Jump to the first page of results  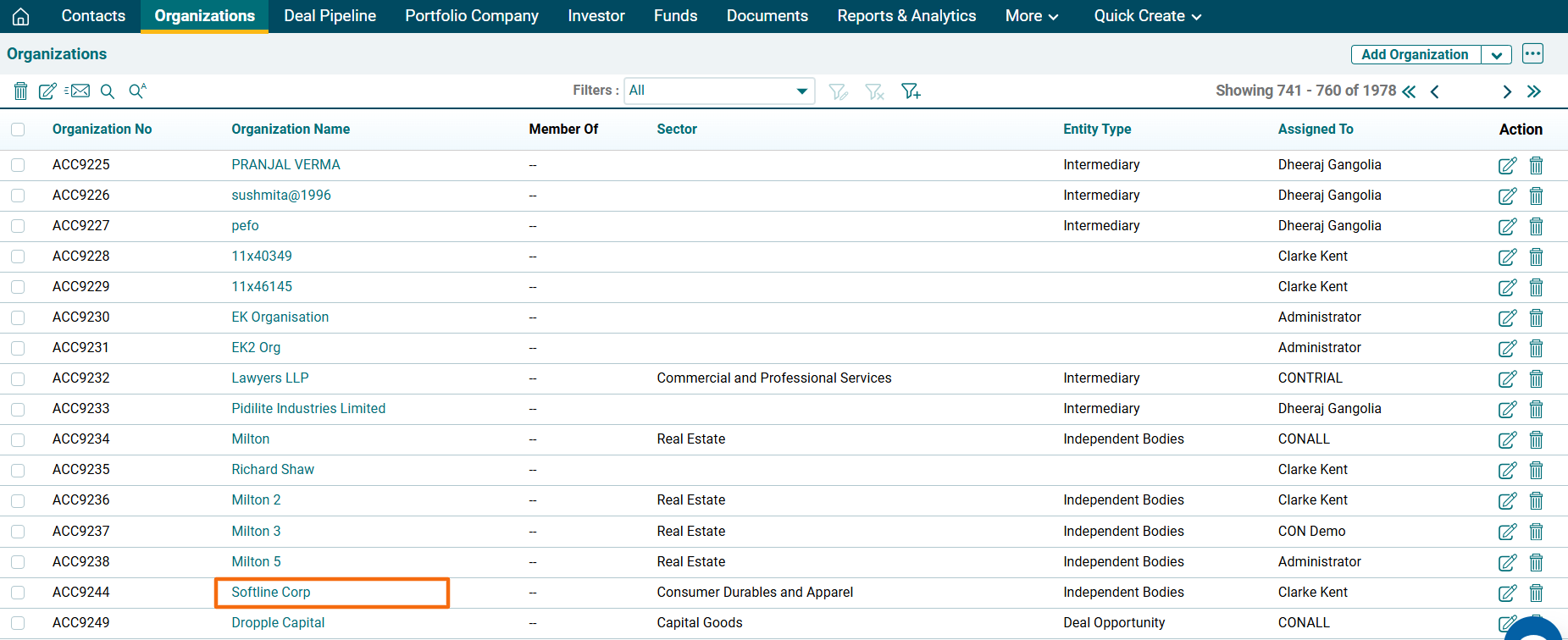click(x=1409, y=91)
